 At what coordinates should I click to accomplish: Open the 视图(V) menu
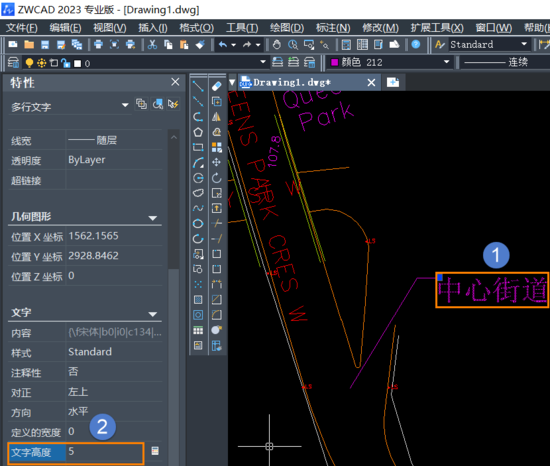pyautogui.click(x=109, y=27)
